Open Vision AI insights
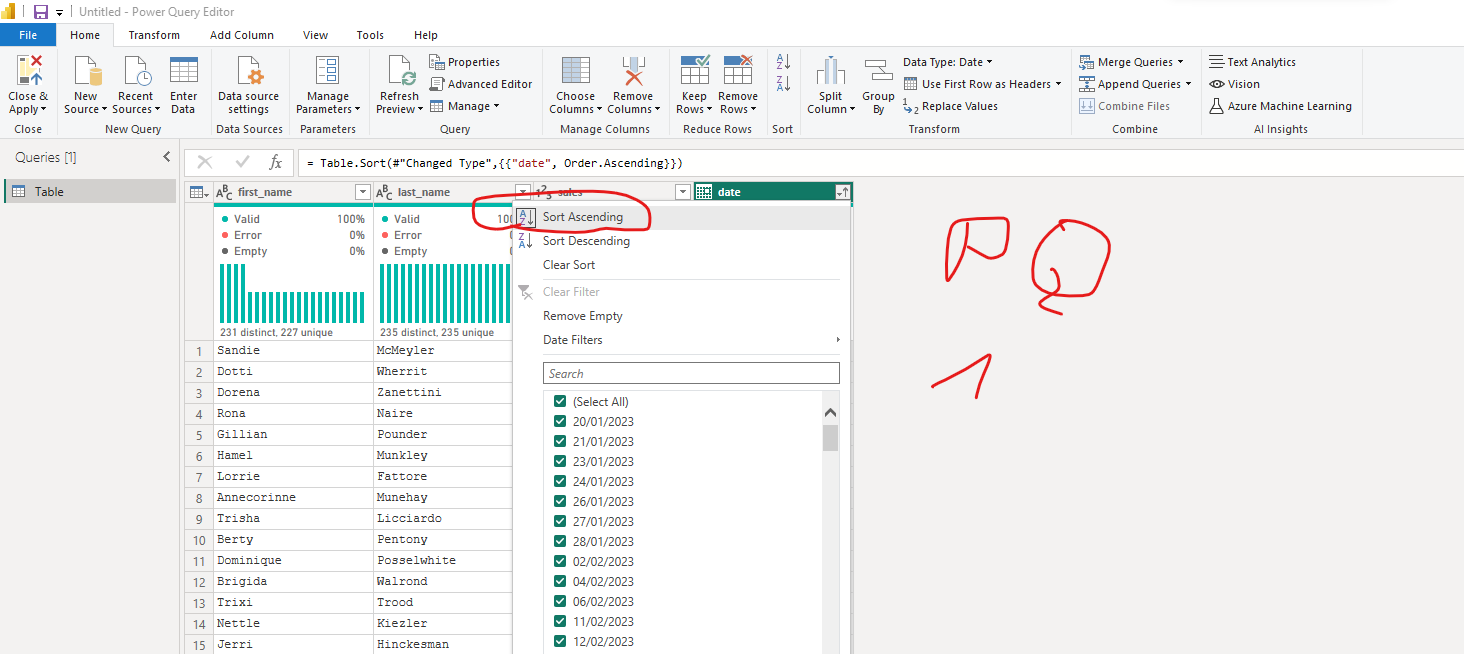 click(1234, 84)
